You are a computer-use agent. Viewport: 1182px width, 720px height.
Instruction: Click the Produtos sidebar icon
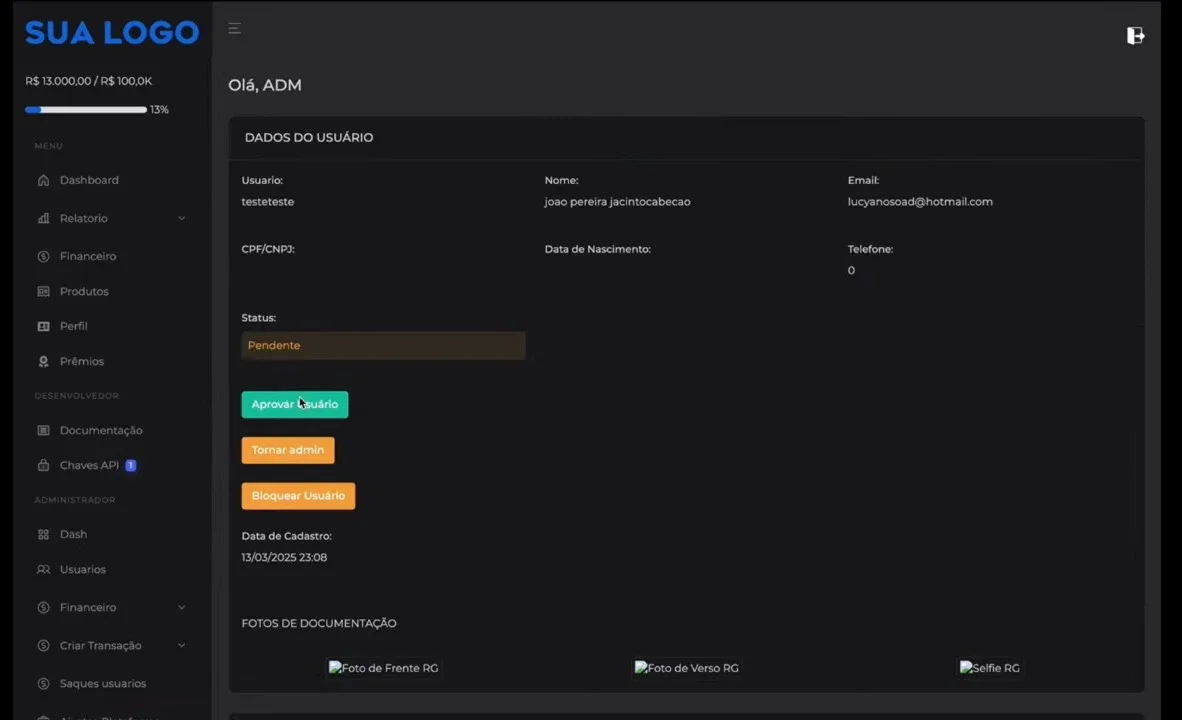44,291
